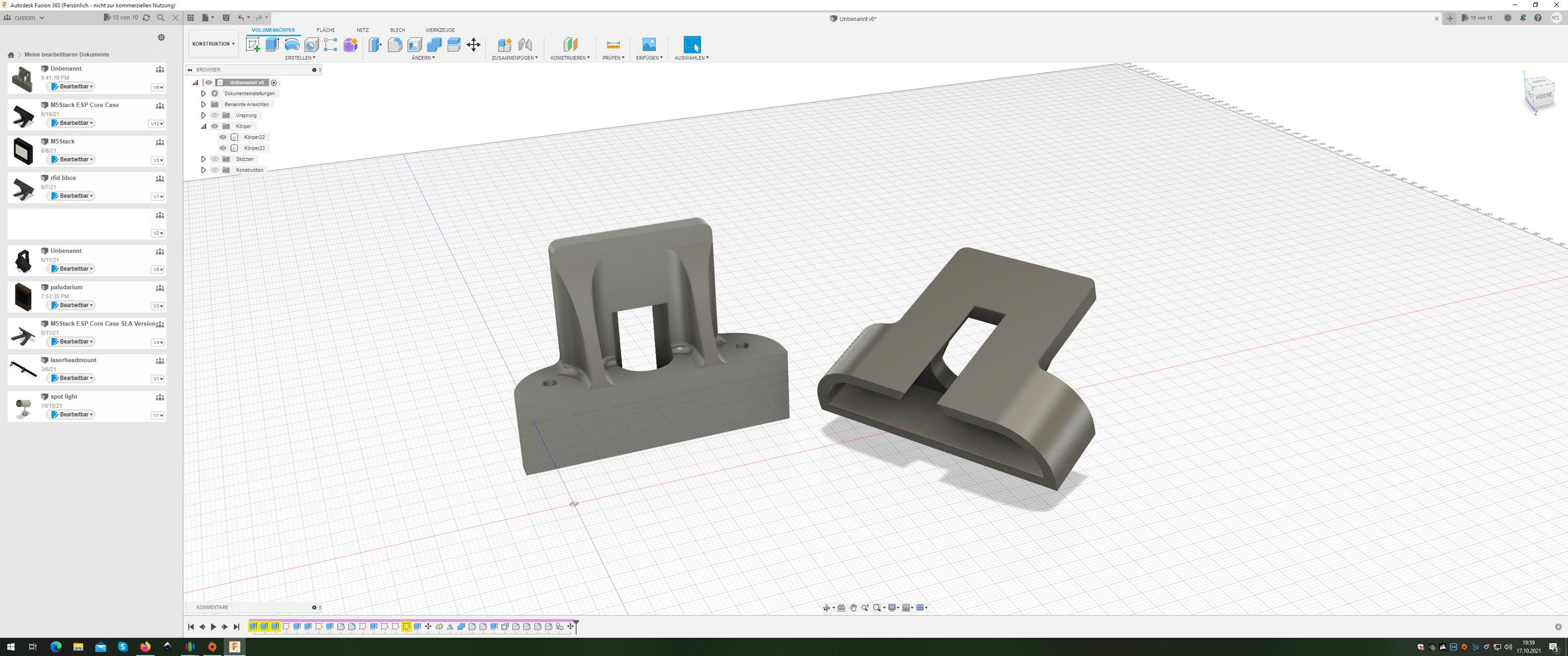Select the Move/Copy arrows tool
The image size is (1568, 656).
coord(474,45)
